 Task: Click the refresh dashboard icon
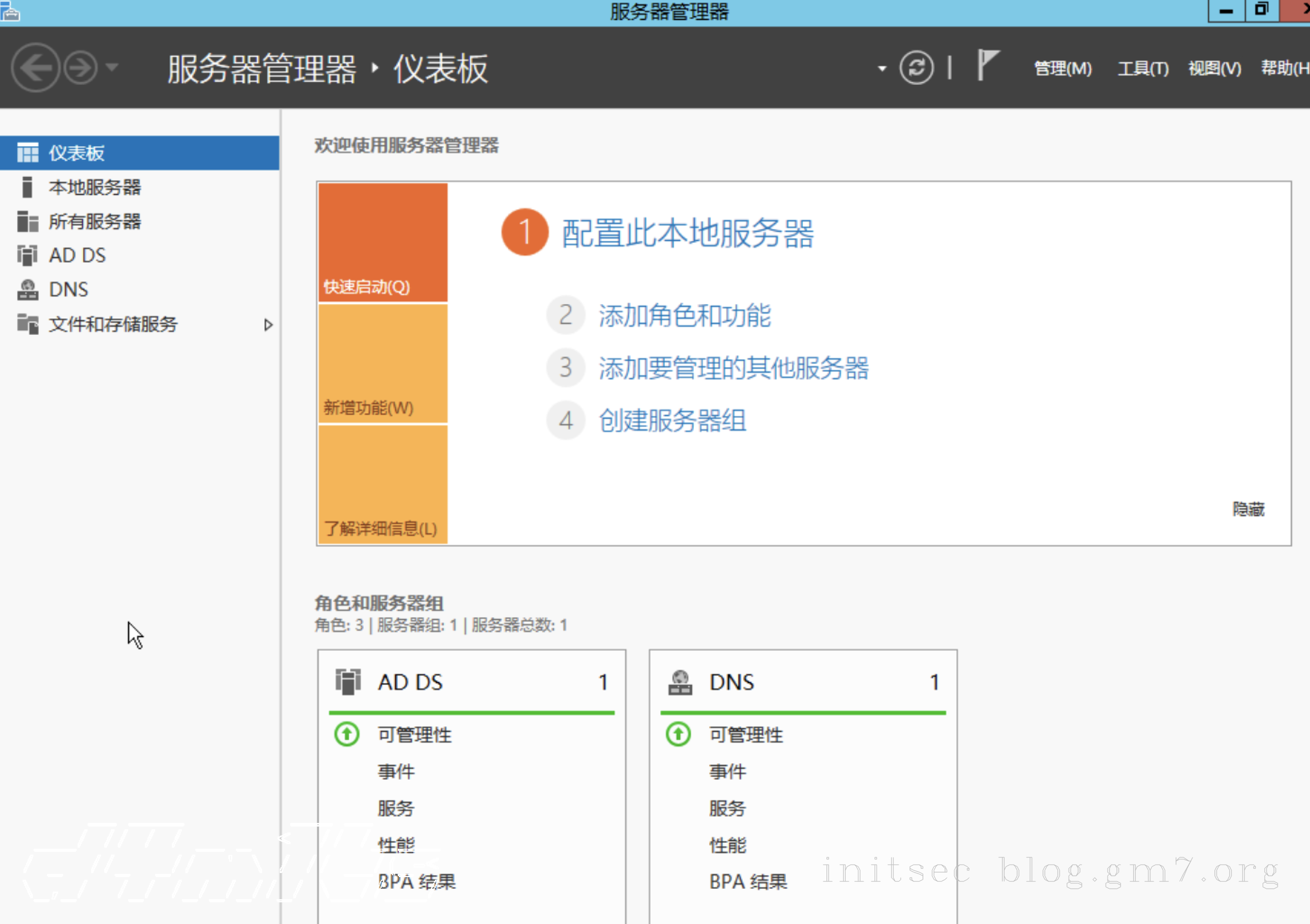click(x=916, y=68)
